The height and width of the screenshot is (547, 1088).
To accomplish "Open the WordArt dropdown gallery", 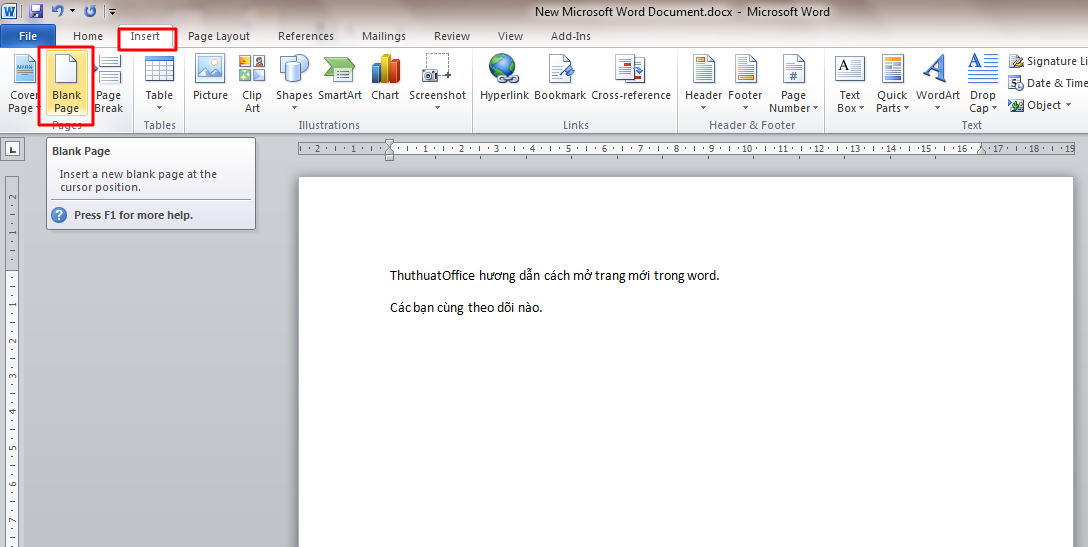I will (937, 84).
